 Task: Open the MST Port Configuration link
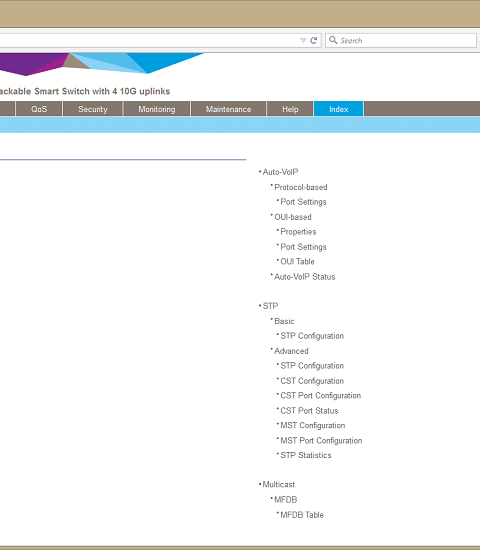click(321, 441)
